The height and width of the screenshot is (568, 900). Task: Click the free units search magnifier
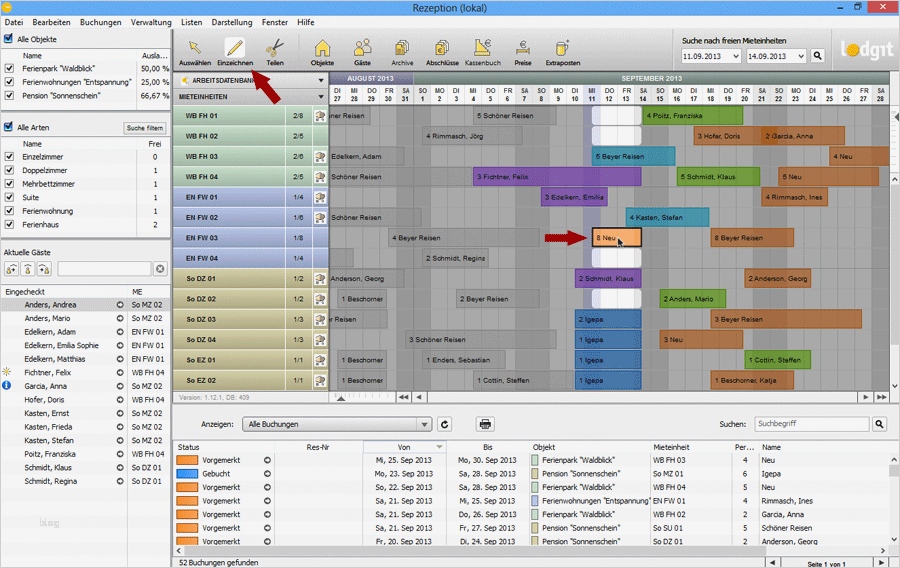(817, 56)
